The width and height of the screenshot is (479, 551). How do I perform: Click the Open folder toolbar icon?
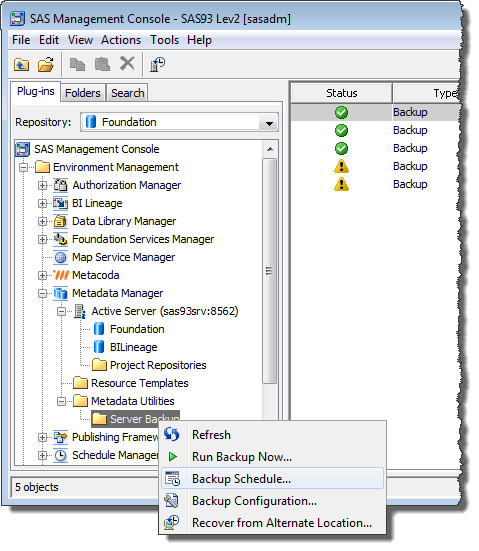pos(46,65)
